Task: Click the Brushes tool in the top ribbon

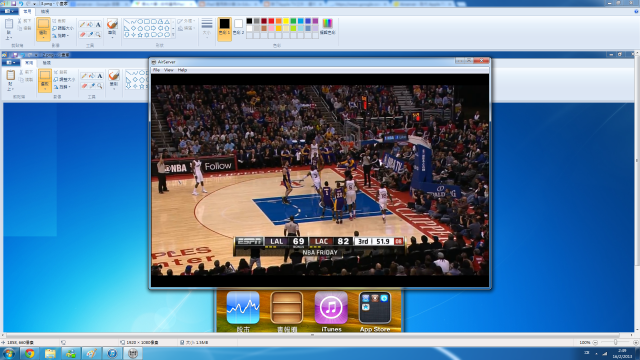Action: coord(112,24)
